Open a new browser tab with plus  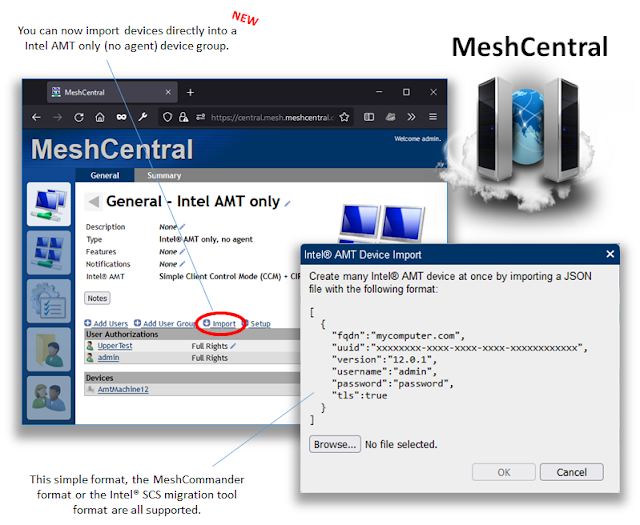(190, 93)
